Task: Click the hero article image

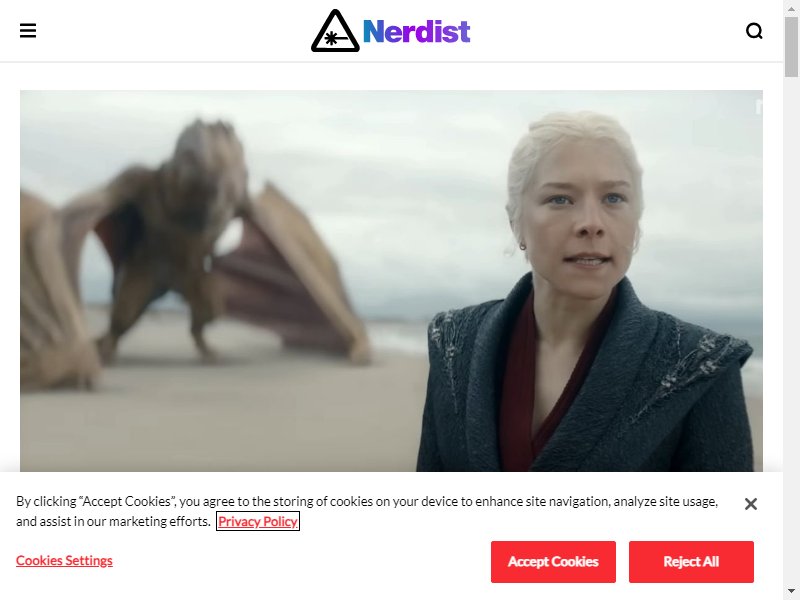Action: pyautogui.click(x=391, y=281)
